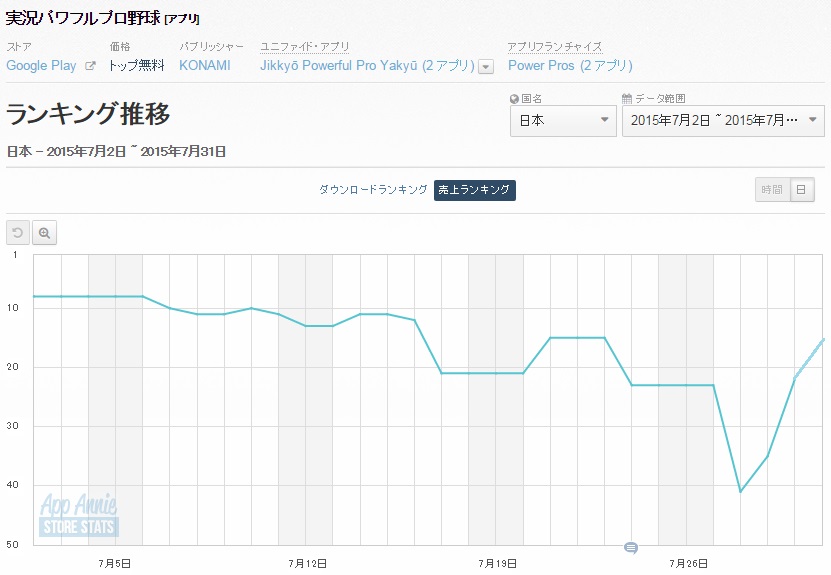831x575 pixels.
Task: Click the reset zoom undo icon
Action: pos(17,233)
